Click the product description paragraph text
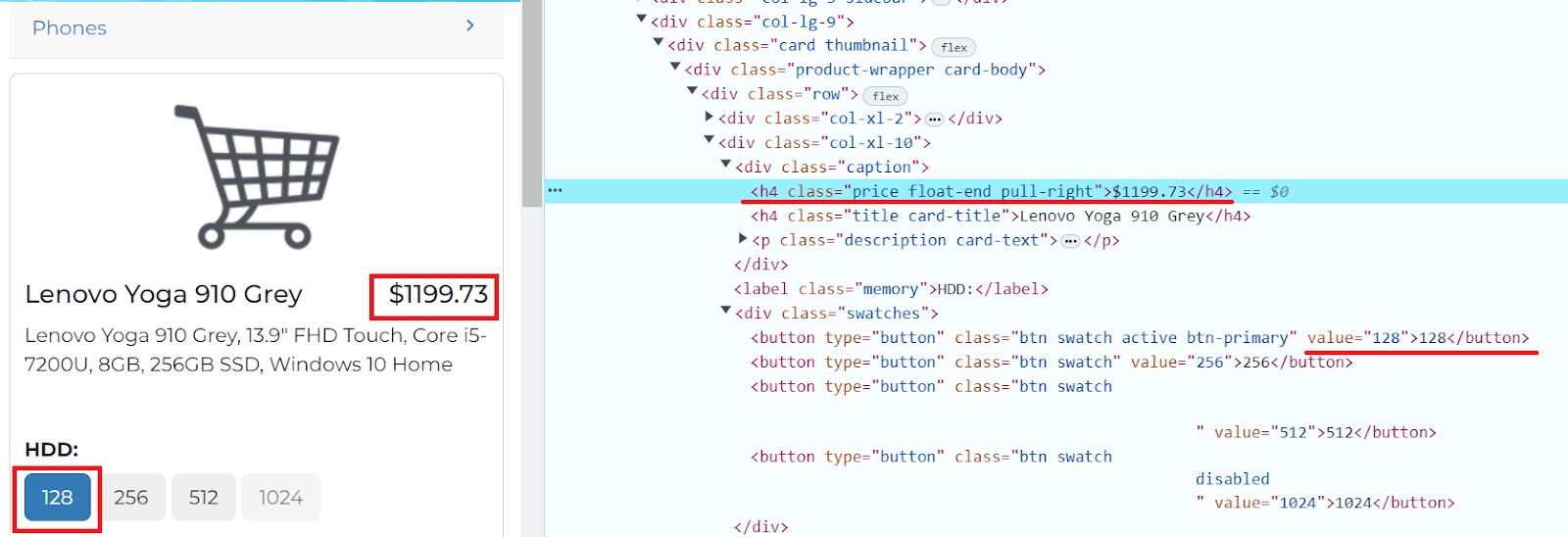 [x=256, y=350]
